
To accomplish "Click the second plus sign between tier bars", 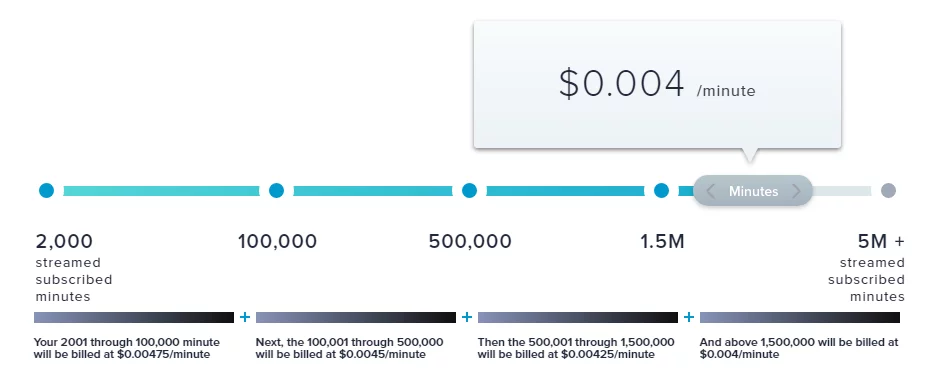I will point(467,317).
